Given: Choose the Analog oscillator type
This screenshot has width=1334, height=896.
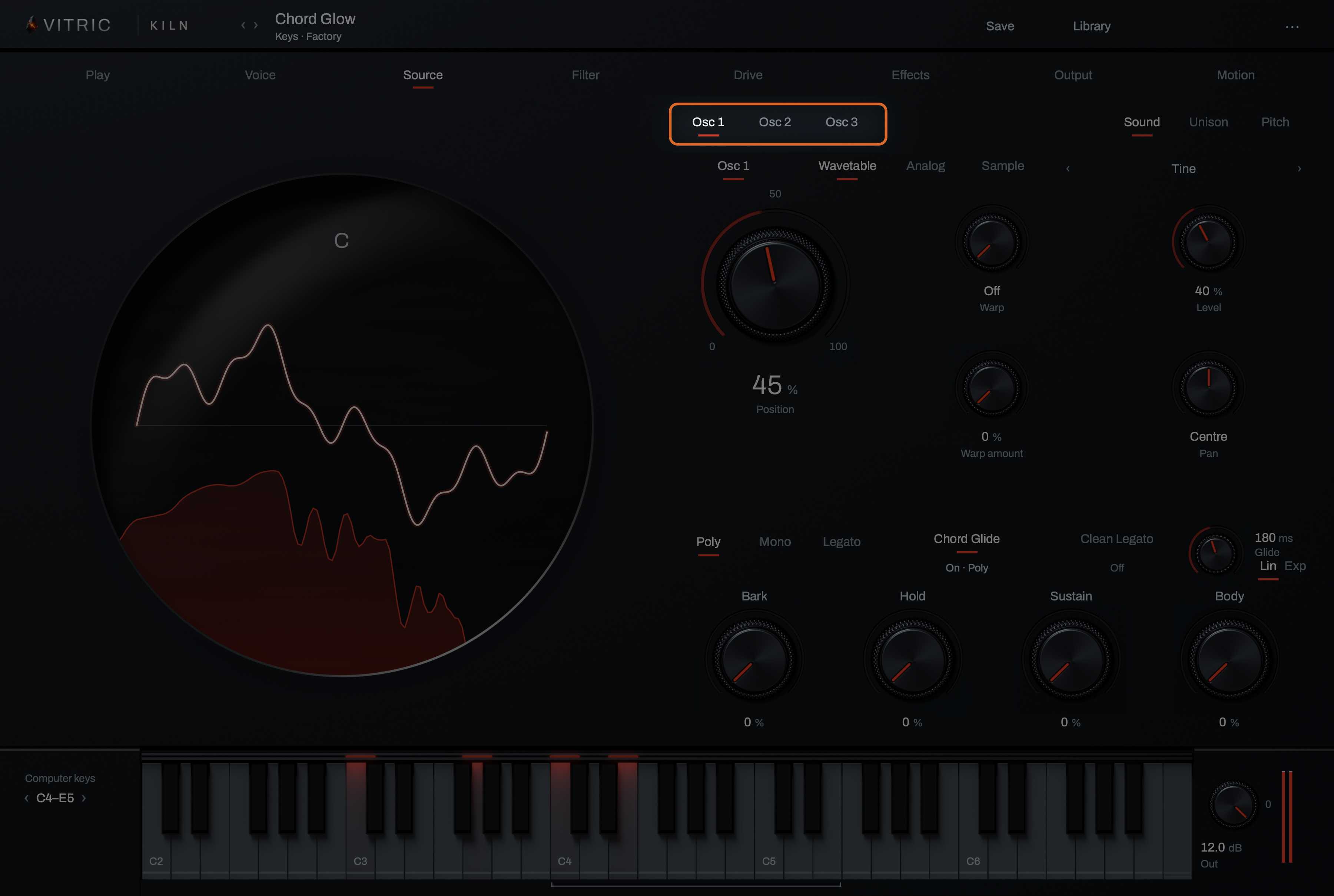Looking at the screenshot, I should pos(925,166).
